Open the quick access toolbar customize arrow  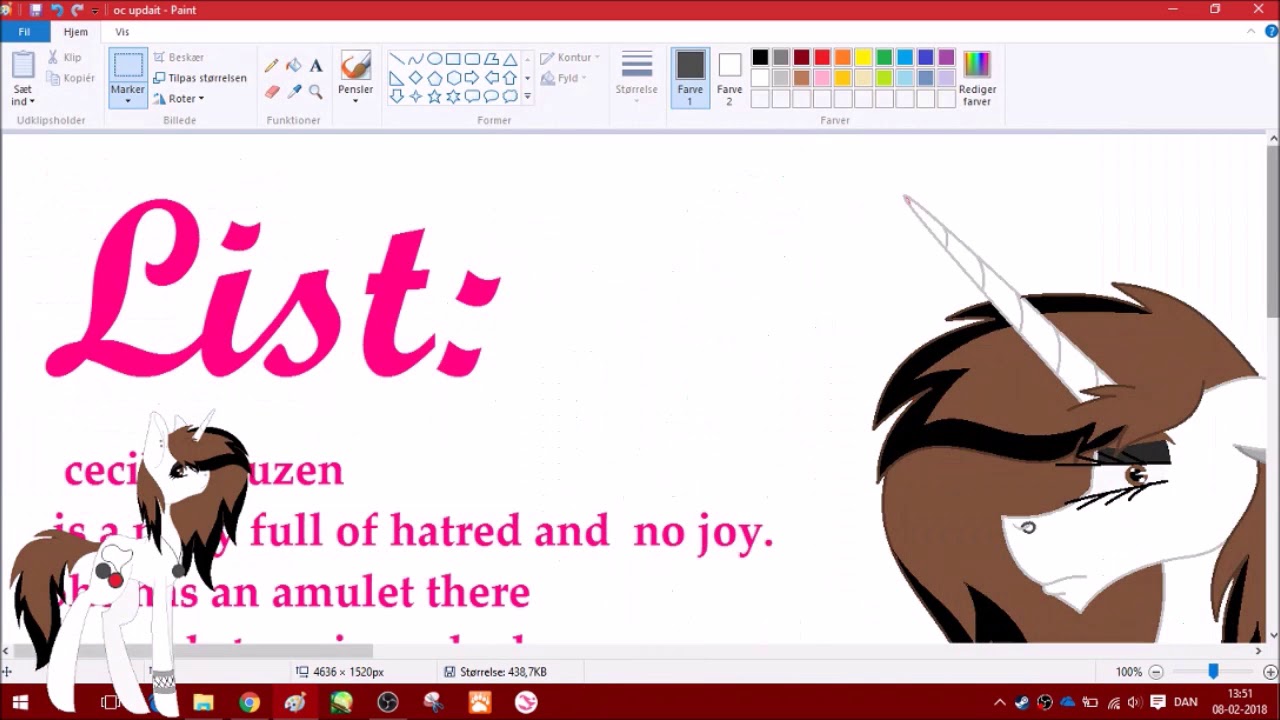click(x=95, y=10)
